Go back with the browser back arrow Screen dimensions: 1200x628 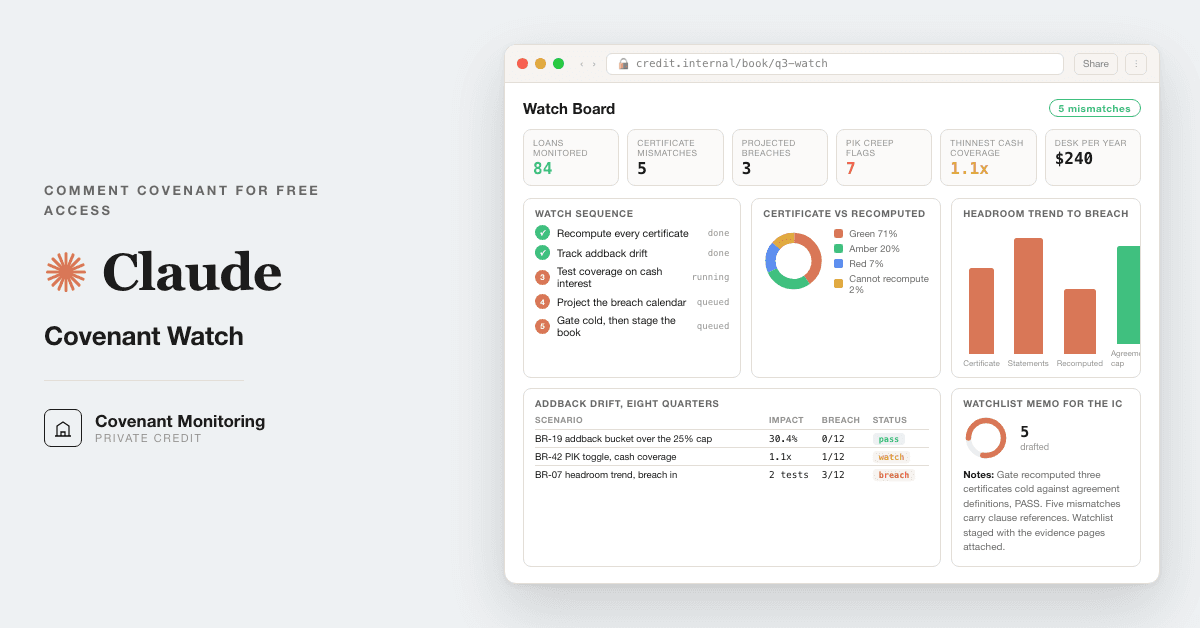tap(581, 64)
